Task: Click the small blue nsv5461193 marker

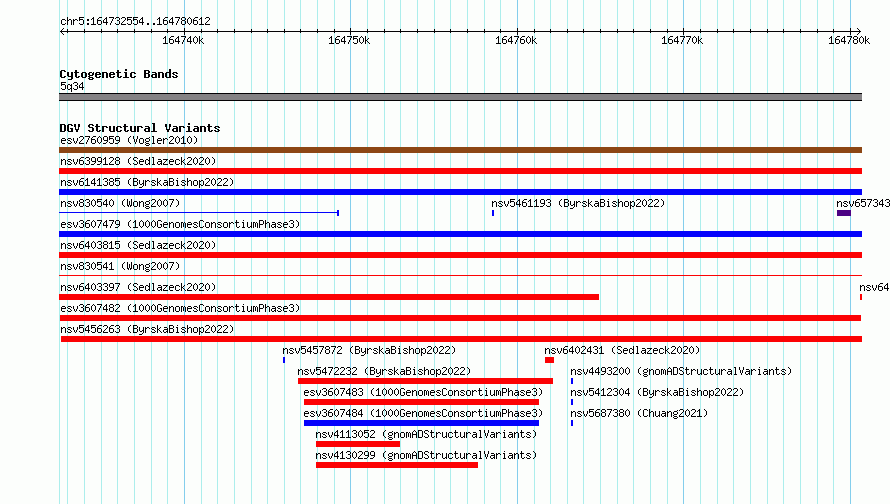Action: click(493, 213)
